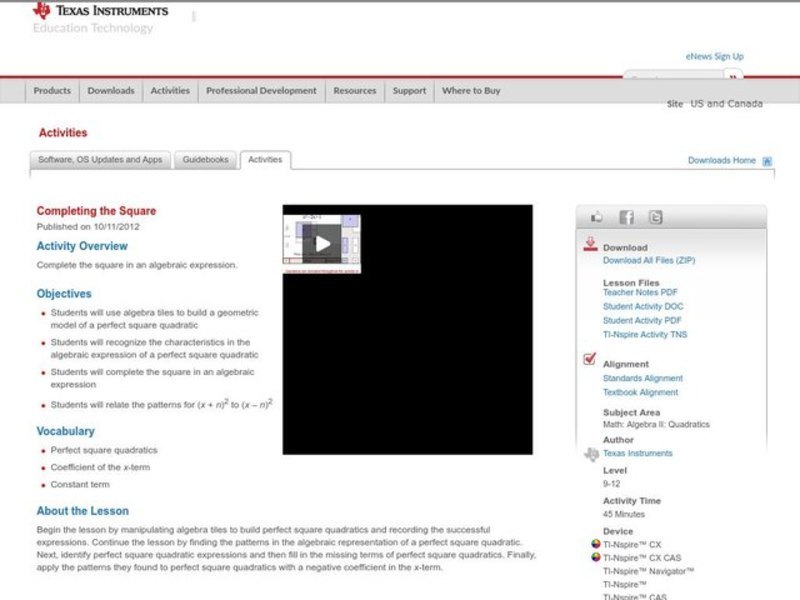Share the activity via Twitter icon
The image size is (800, 600).
pos(655,217)
